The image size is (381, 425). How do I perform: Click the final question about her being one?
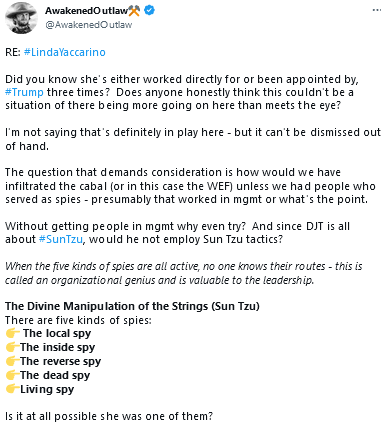(109, 416)
